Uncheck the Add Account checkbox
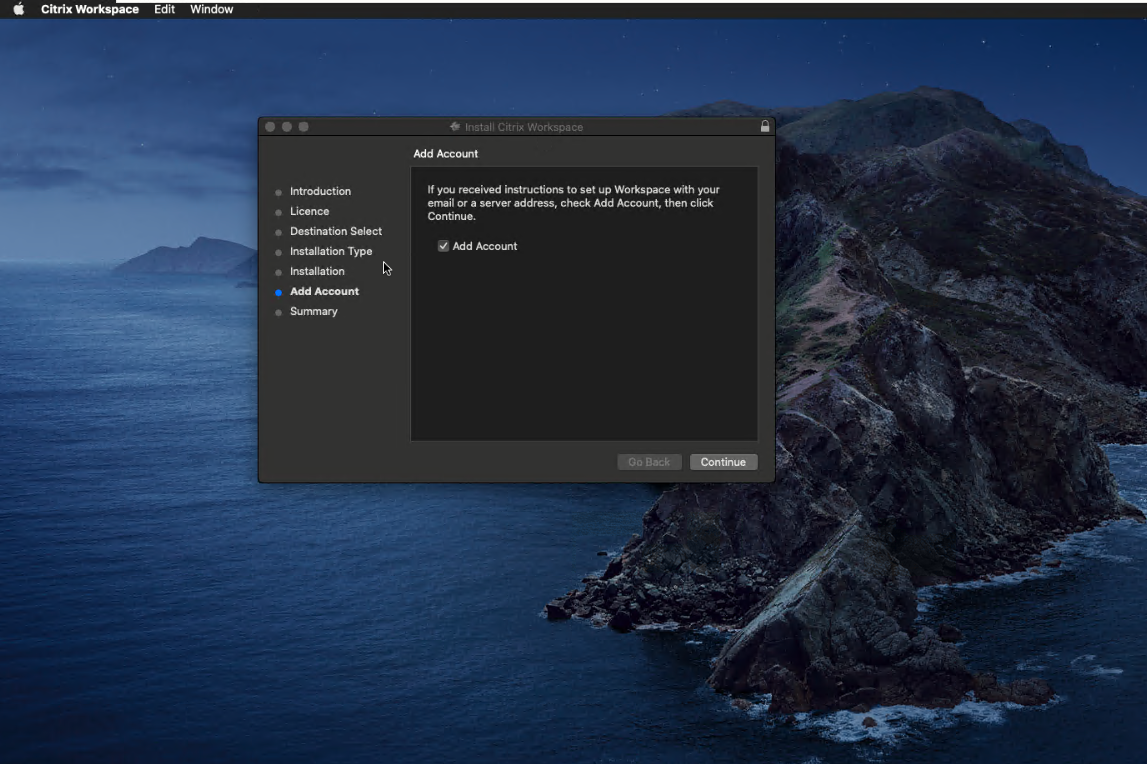This screenshot has width=1147, height=764. click(x=443, y=246)
